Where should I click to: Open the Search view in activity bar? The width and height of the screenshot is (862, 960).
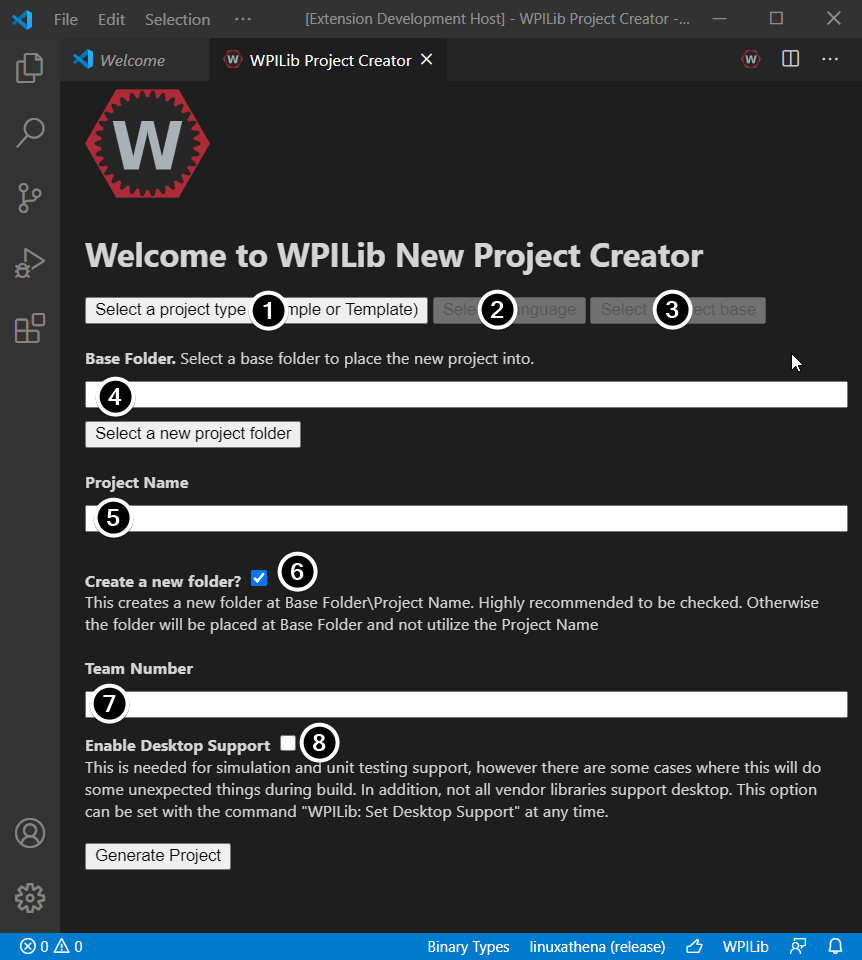pos(29,133)
